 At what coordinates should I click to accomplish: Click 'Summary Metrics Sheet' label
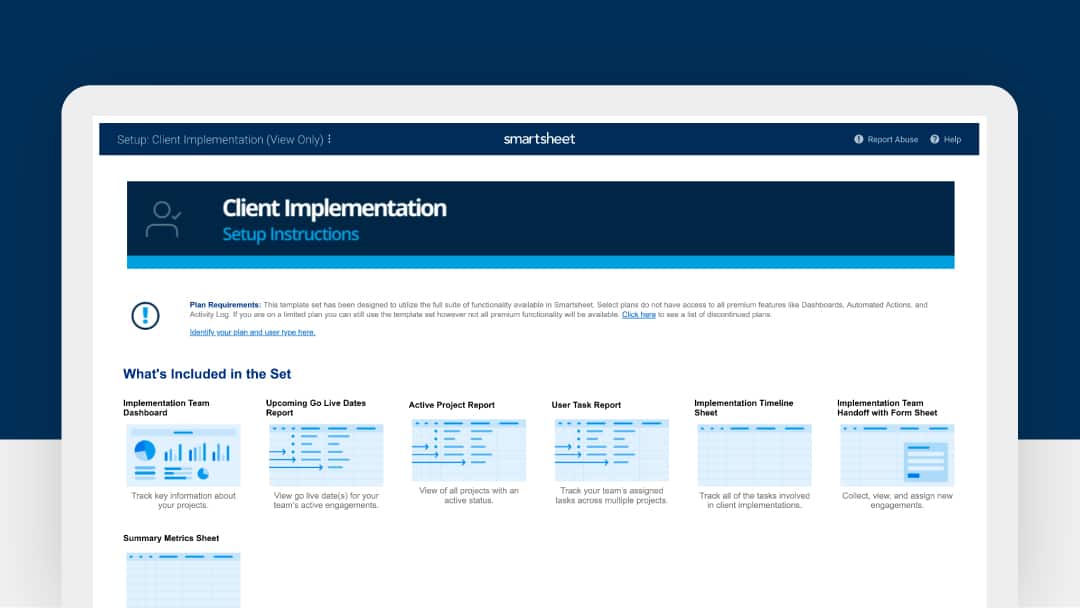171,538
